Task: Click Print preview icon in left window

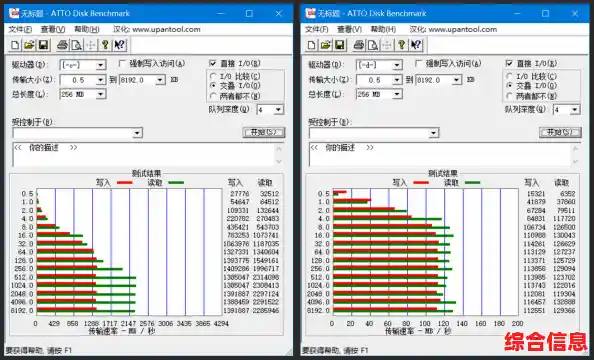Action: click(x=77, y=45)
